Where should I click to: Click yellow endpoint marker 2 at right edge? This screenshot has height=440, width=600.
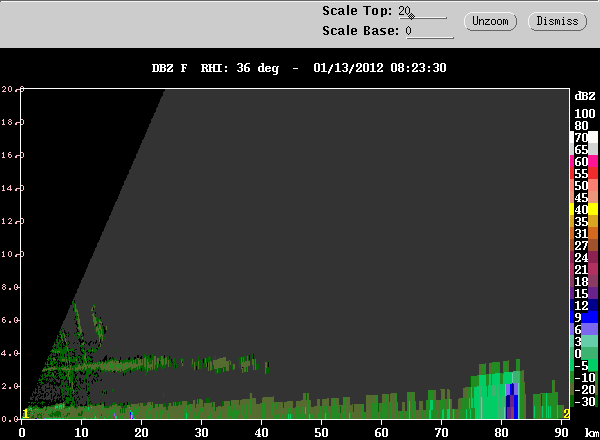coord(566,413)
